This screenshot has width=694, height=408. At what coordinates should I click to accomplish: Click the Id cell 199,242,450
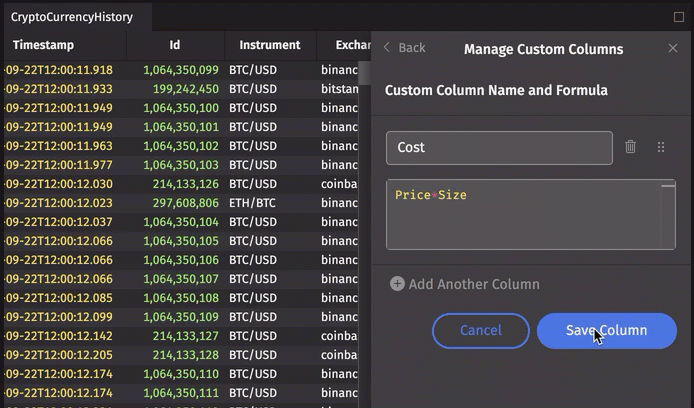click(186, 89)
